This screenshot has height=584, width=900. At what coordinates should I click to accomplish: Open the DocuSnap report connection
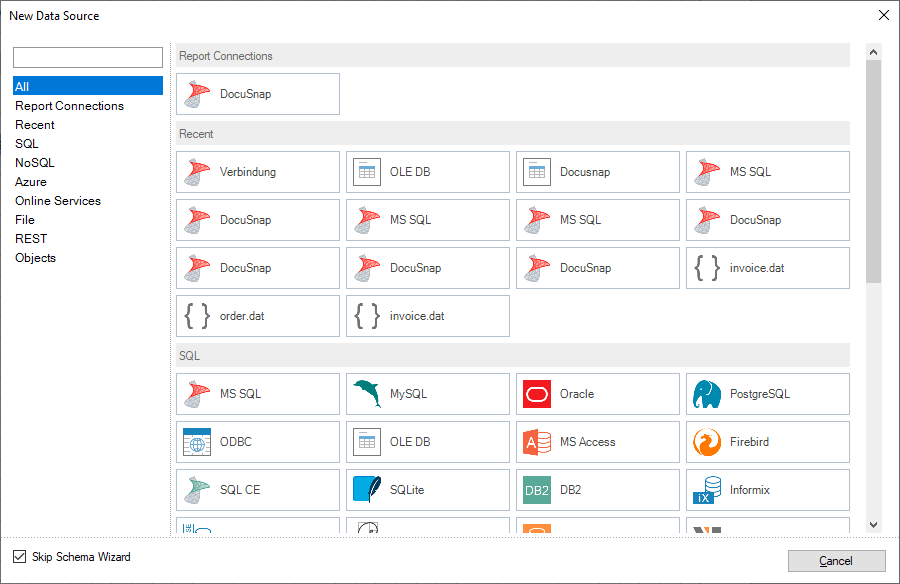coord(258,94)
